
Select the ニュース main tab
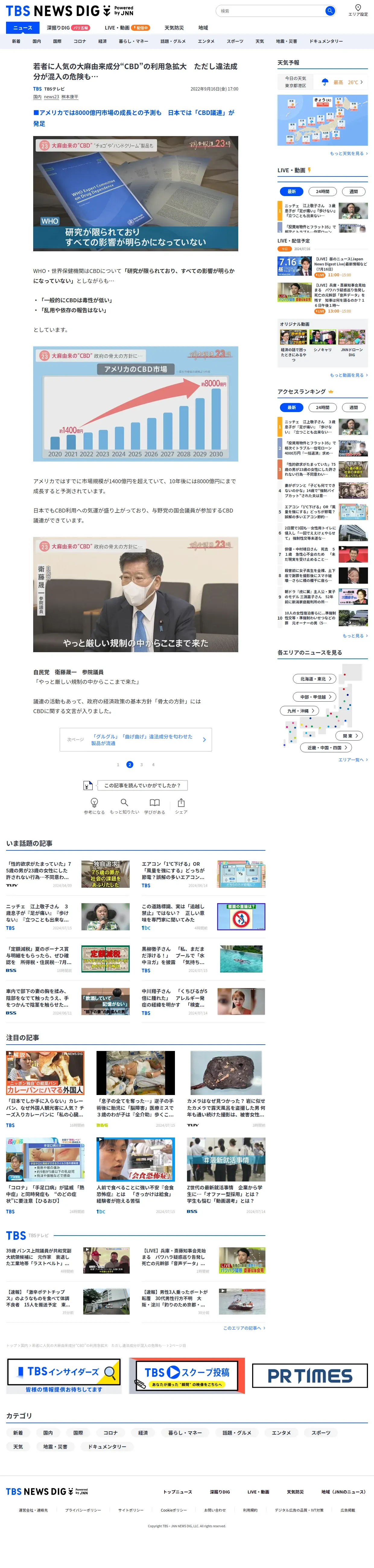click(23, 28)
